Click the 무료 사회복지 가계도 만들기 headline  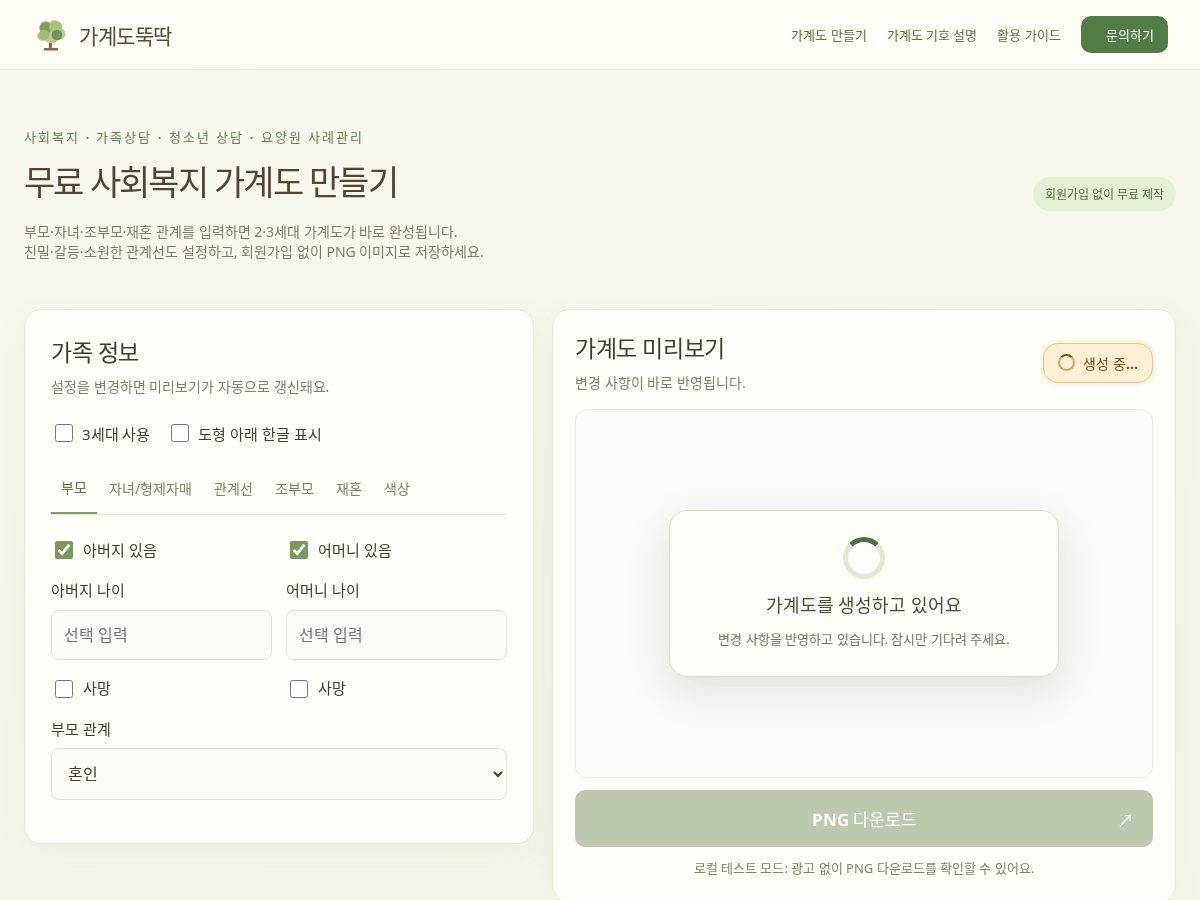211,181
